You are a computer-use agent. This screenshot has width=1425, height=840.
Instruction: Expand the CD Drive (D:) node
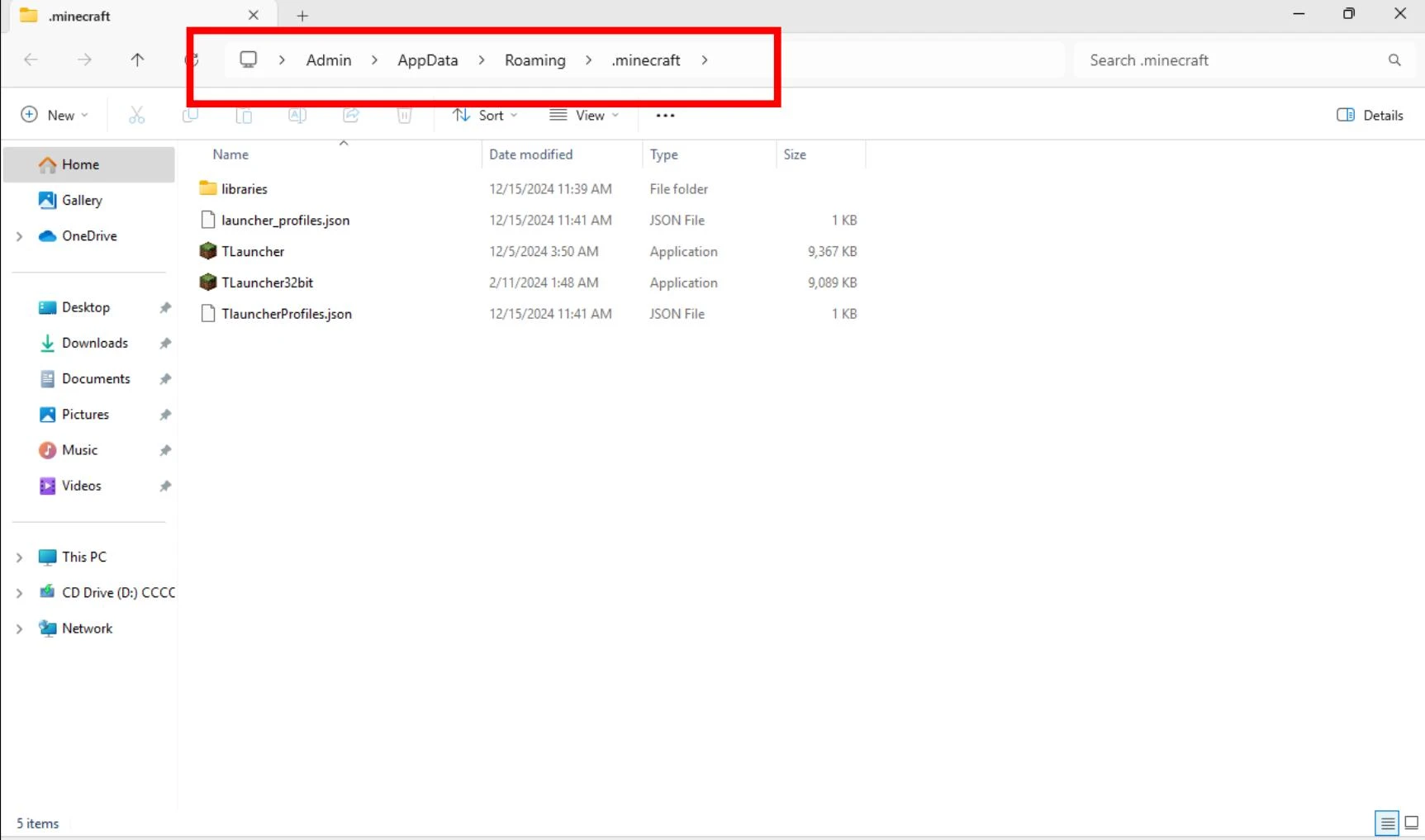click(19, 593)
